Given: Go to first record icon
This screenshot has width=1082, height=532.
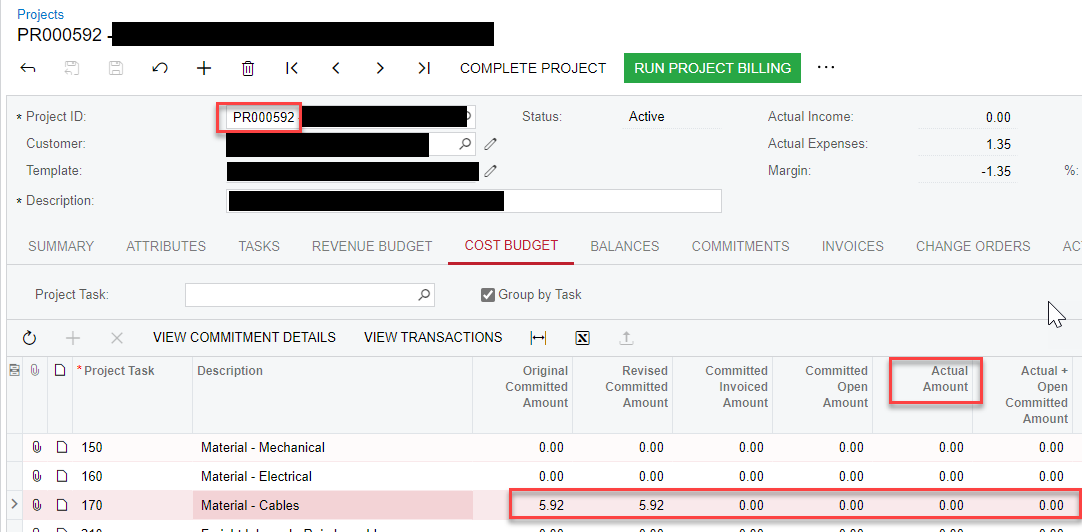Looking at the screenshot, I should (x=292, y=68).
